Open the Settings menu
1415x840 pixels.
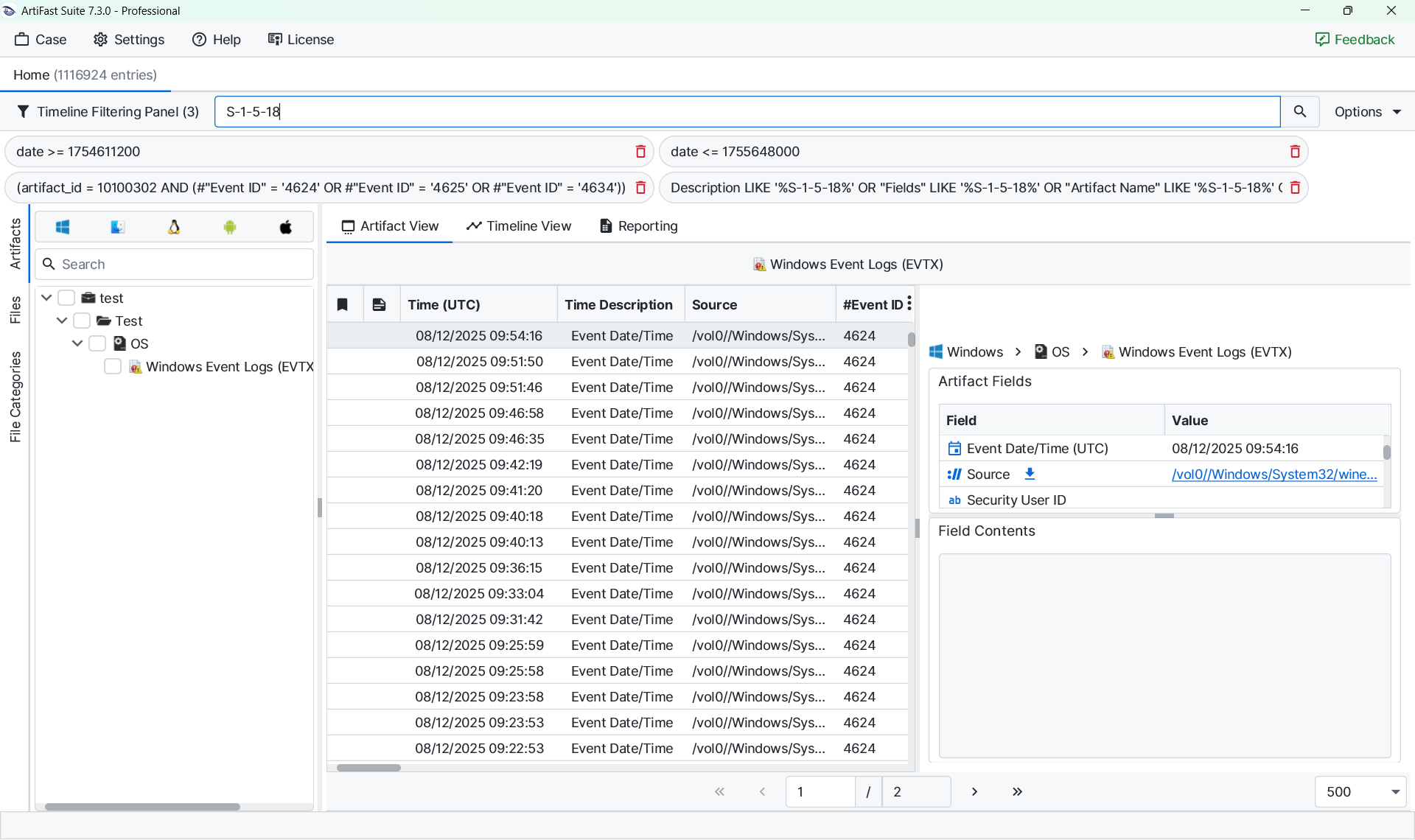(x=128, y=39)
